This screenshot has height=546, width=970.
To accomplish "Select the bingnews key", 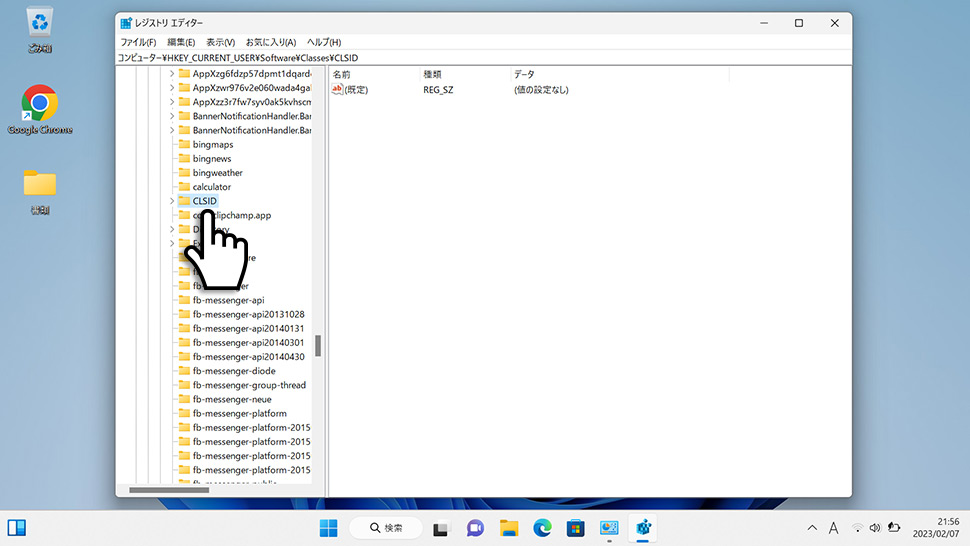I will pyautogui.click(x=212, y=159).
